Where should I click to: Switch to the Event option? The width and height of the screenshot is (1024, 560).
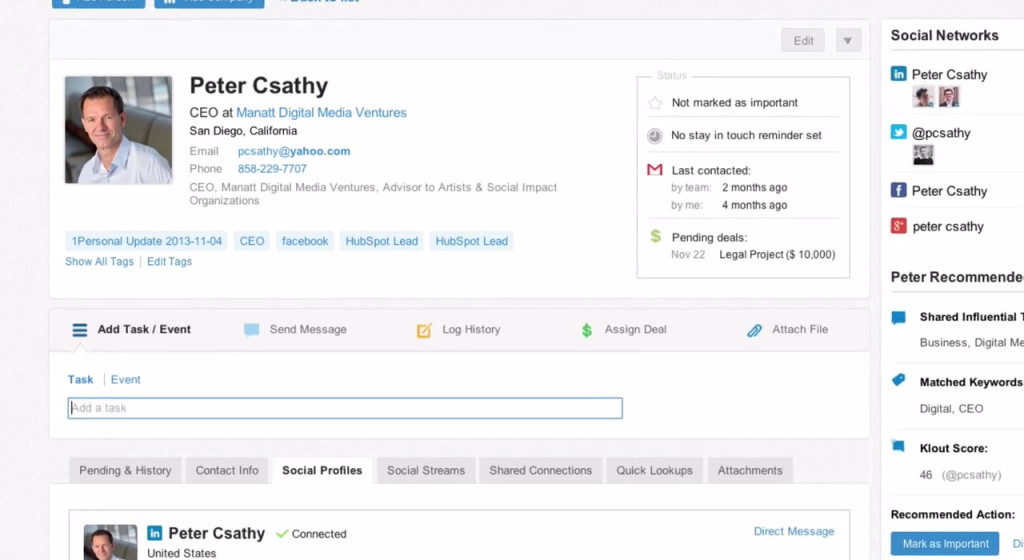(x=126, y=380)
